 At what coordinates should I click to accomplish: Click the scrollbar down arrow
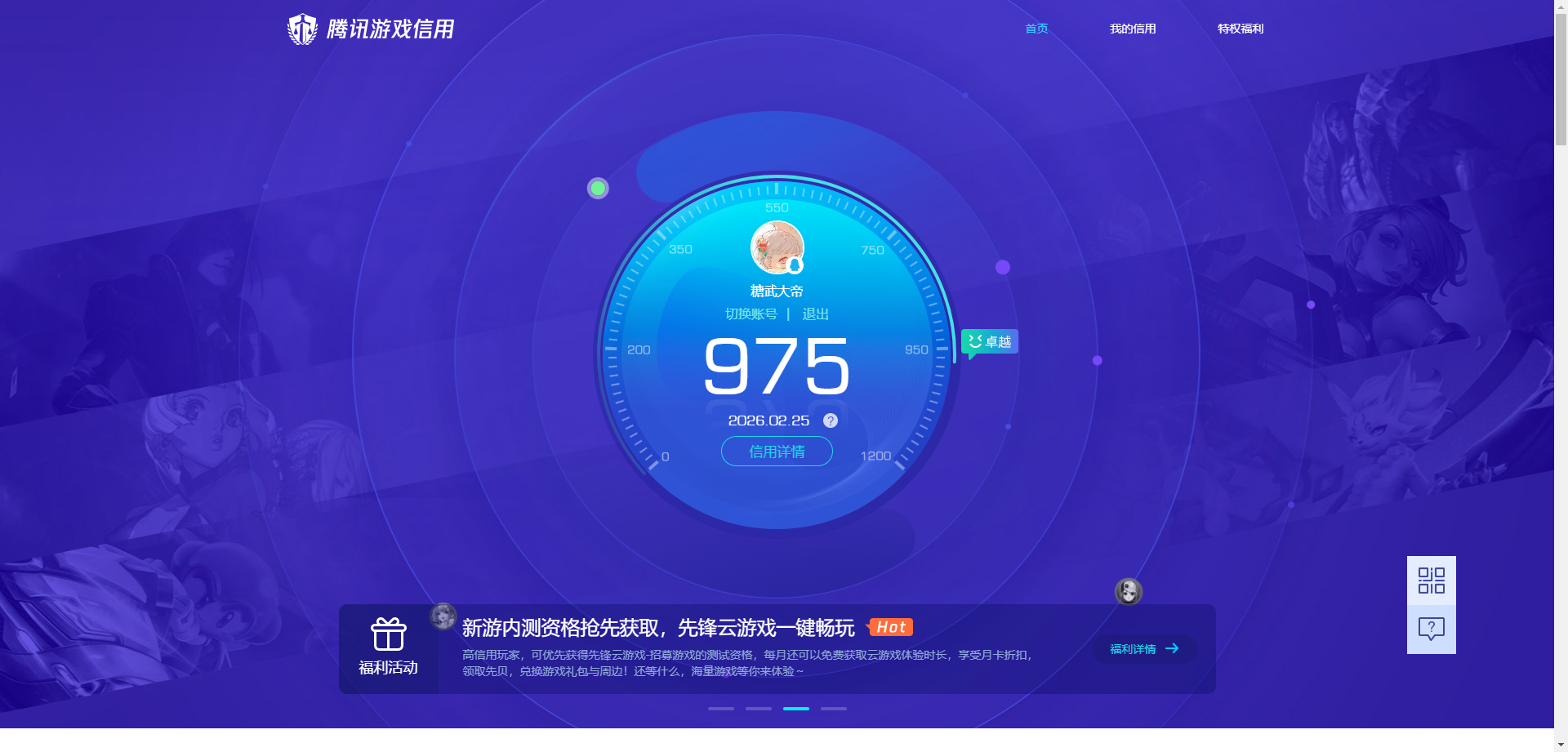tap(1561, 745)
